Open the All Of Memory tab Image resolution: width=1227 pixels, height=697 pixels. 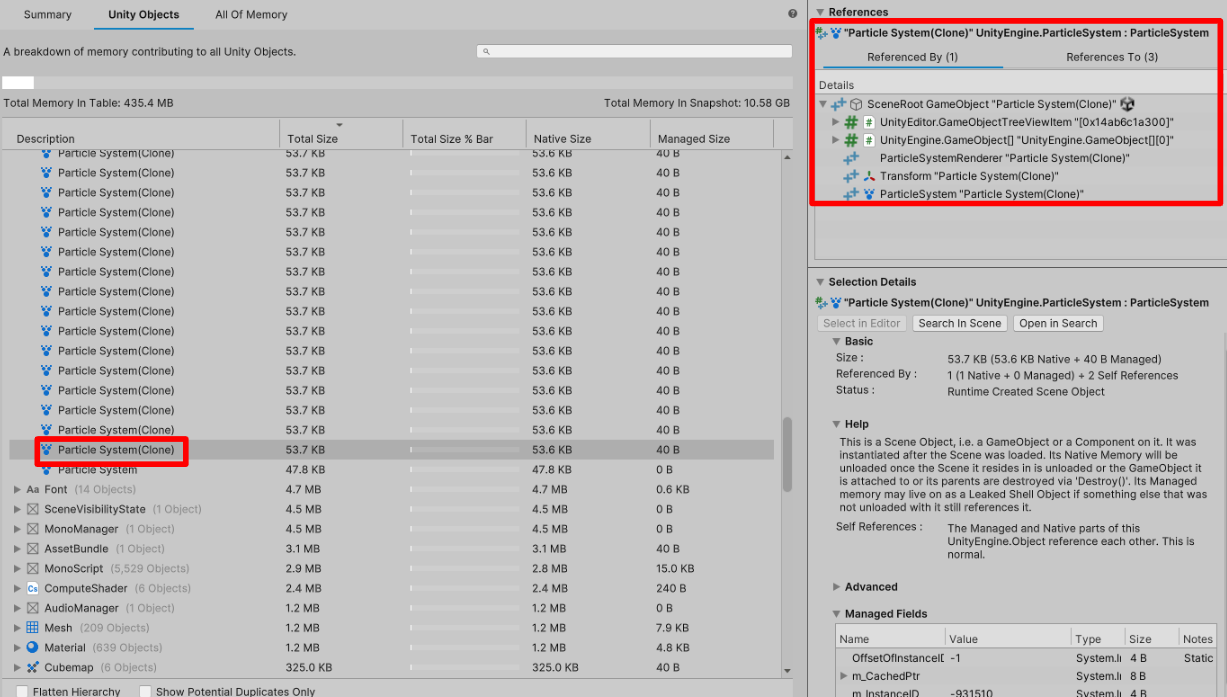(251, 15)
